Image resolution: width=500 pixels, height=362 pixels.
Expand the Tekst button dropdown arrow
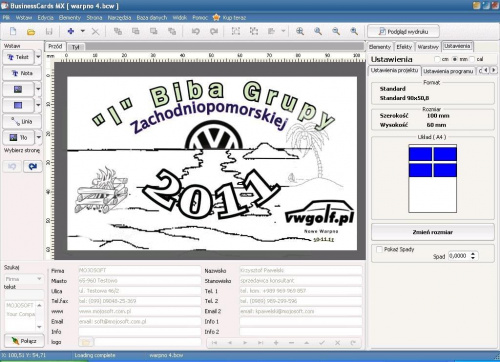[38, 57]
